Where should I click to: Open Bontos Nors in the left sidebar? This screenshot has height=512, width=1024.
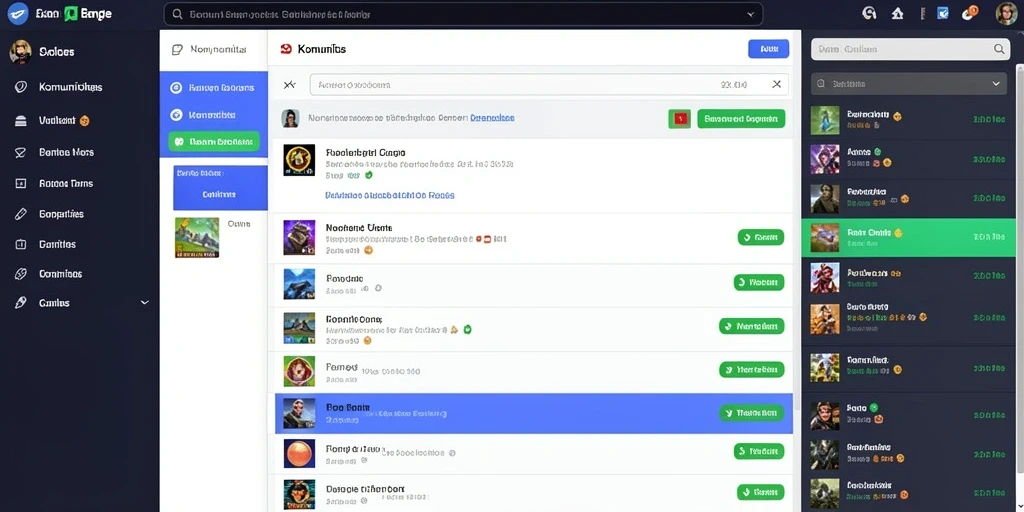[x=66, y=152]
